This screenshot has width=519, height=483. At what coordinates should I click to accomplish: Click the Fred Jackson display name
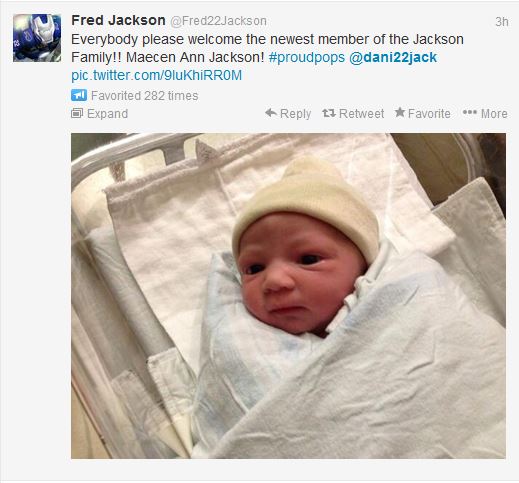pyautogui.click(x=118, y=20)
